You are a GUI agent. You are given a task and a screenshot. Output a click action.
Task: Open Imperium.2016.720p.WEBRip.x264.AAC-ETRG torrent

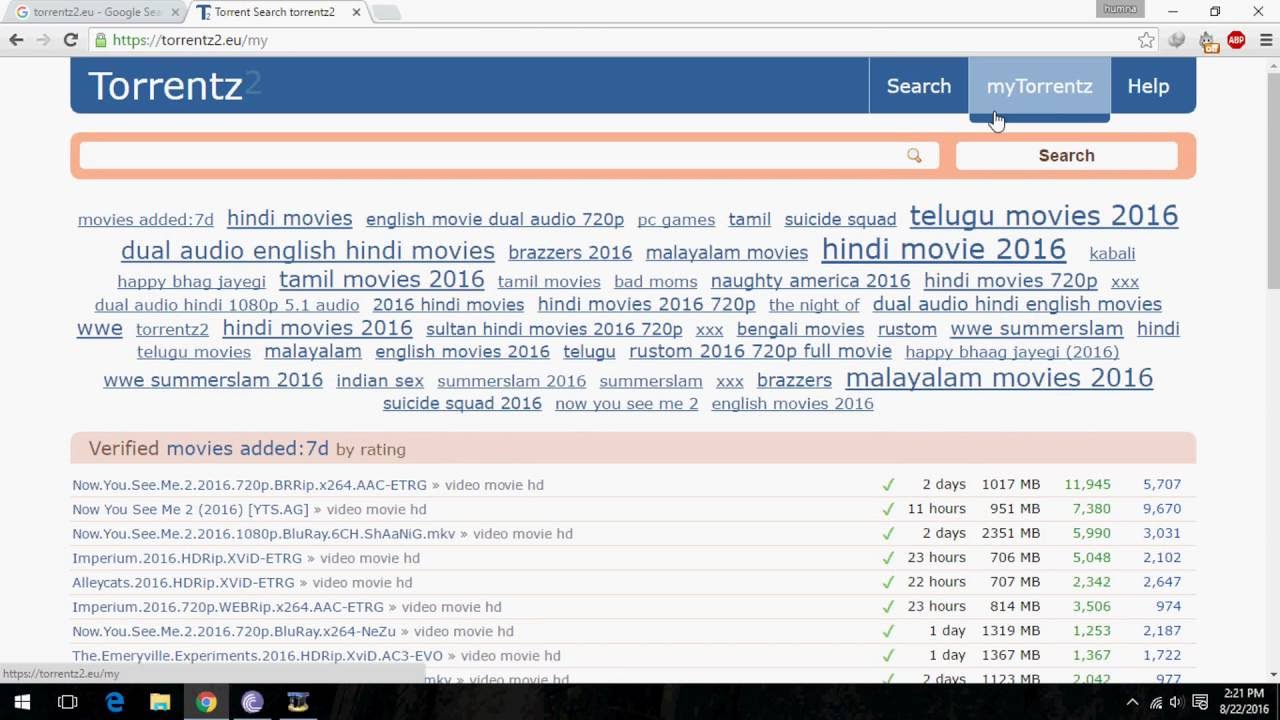pos(228,607)
